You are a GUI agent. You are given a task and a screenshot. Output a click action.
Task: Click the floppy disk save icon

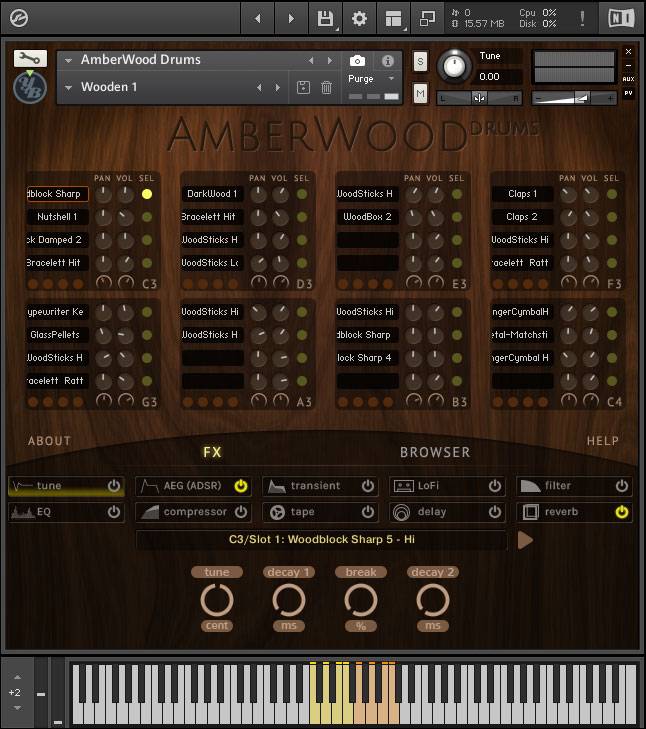[x=324, y=19]
